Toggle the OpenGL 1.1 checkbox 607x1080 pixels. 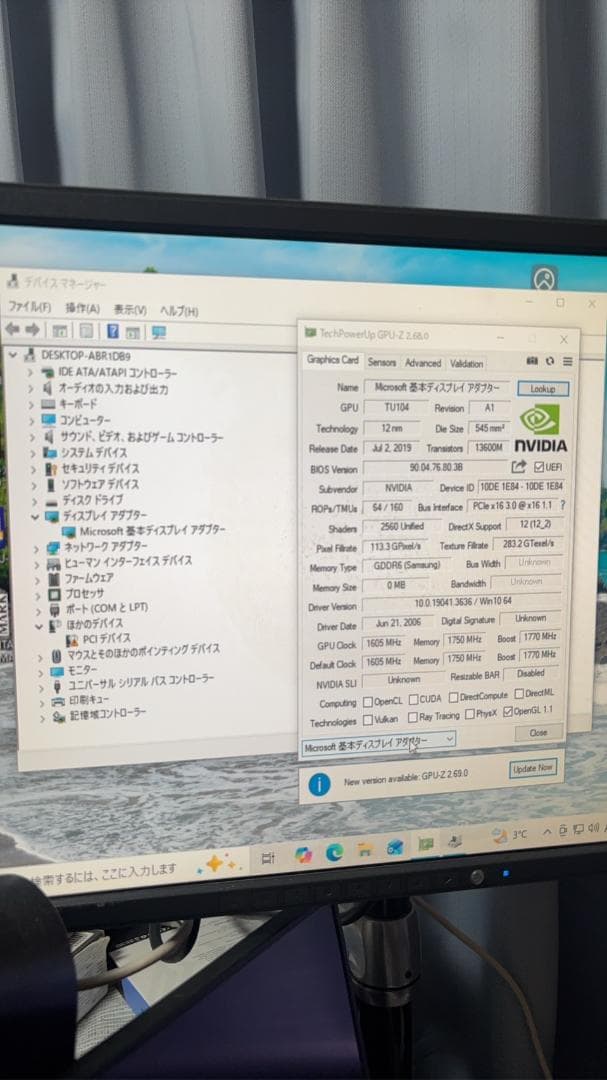click(x=507, y=712)
